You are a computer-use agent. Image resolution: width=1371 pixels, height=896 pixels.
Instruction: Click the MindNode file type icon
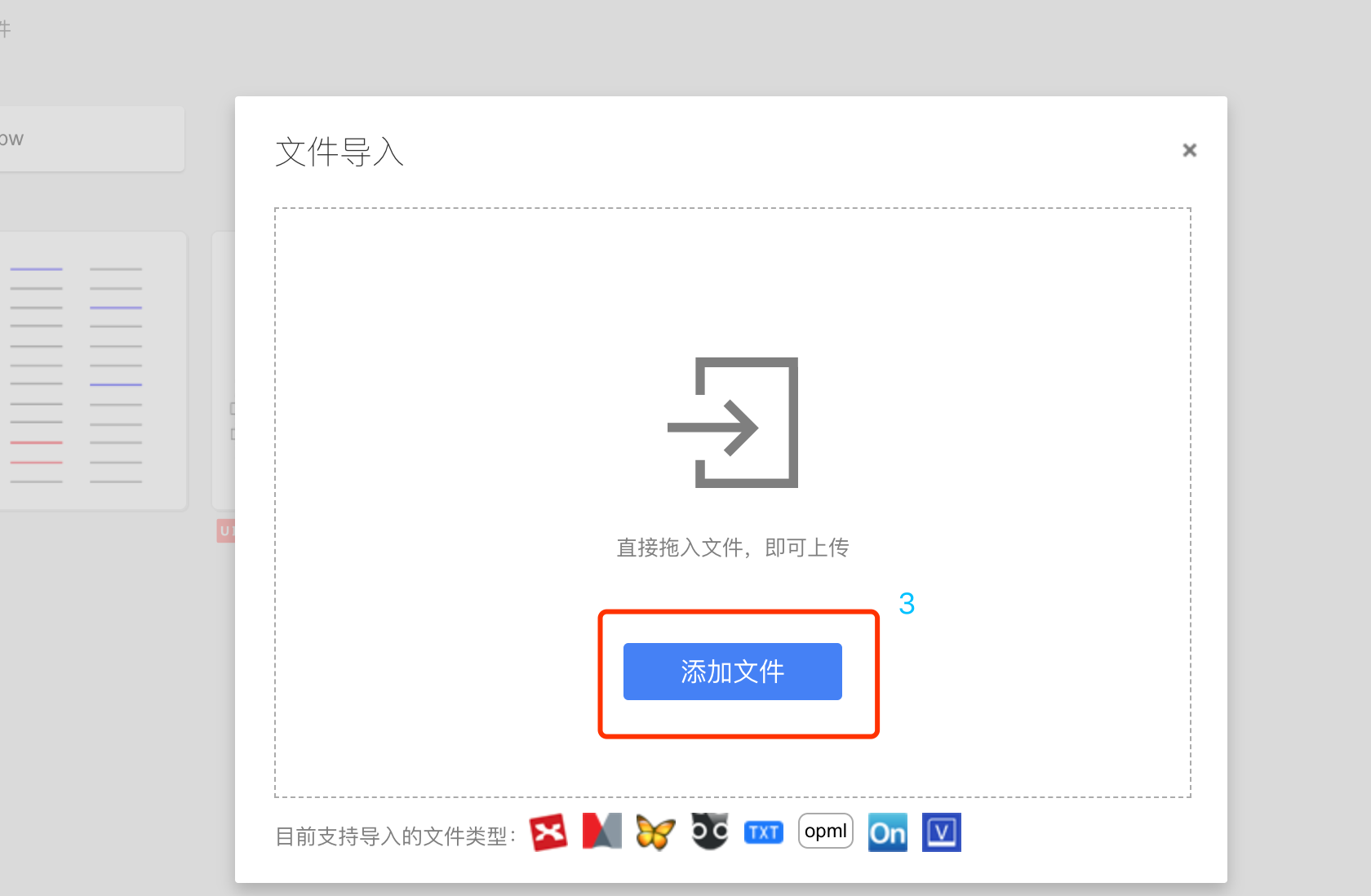(708, 832)
